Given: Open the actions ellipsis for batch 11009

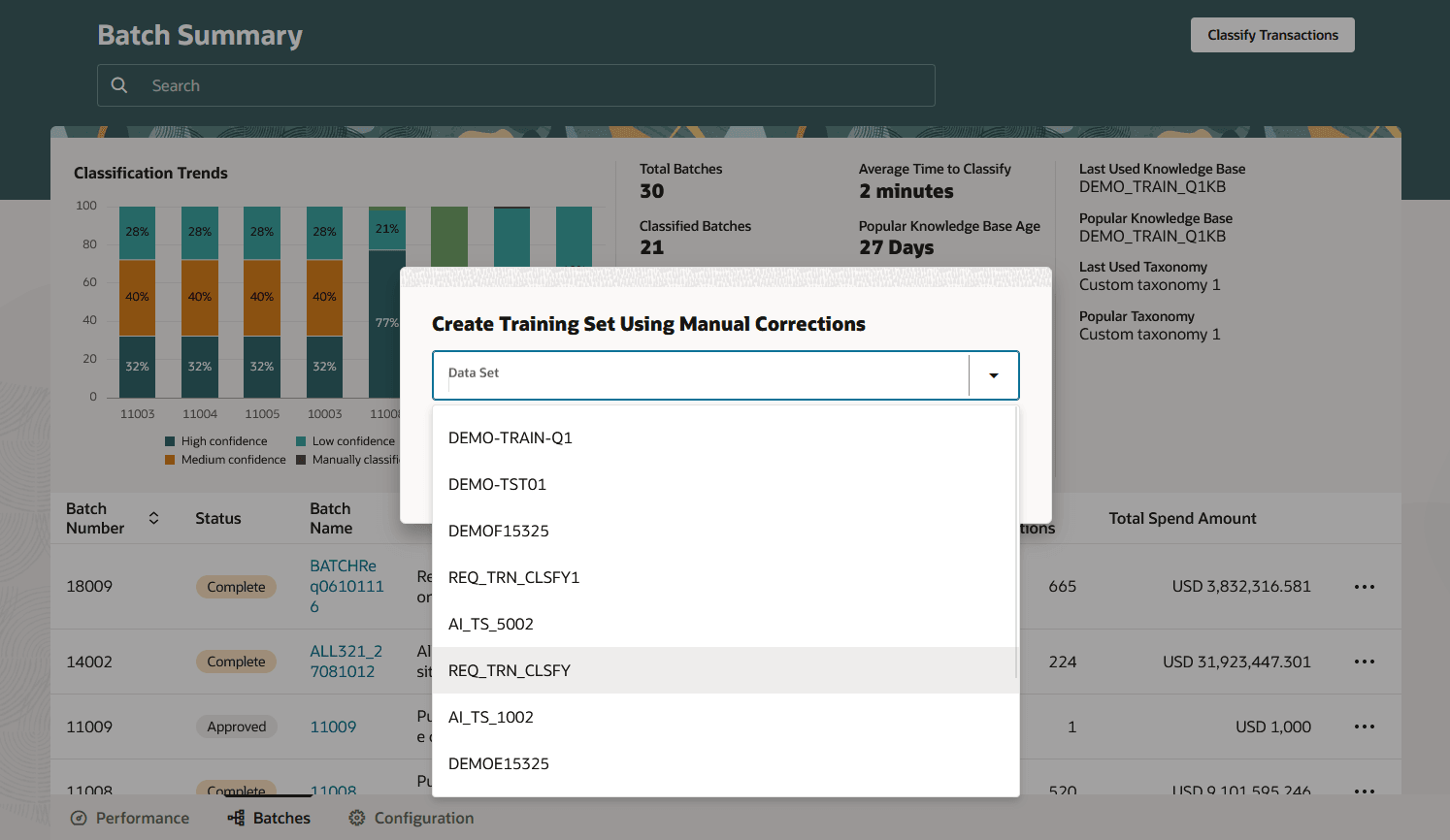Looking at the screenshot, I should coord(1365,727).
